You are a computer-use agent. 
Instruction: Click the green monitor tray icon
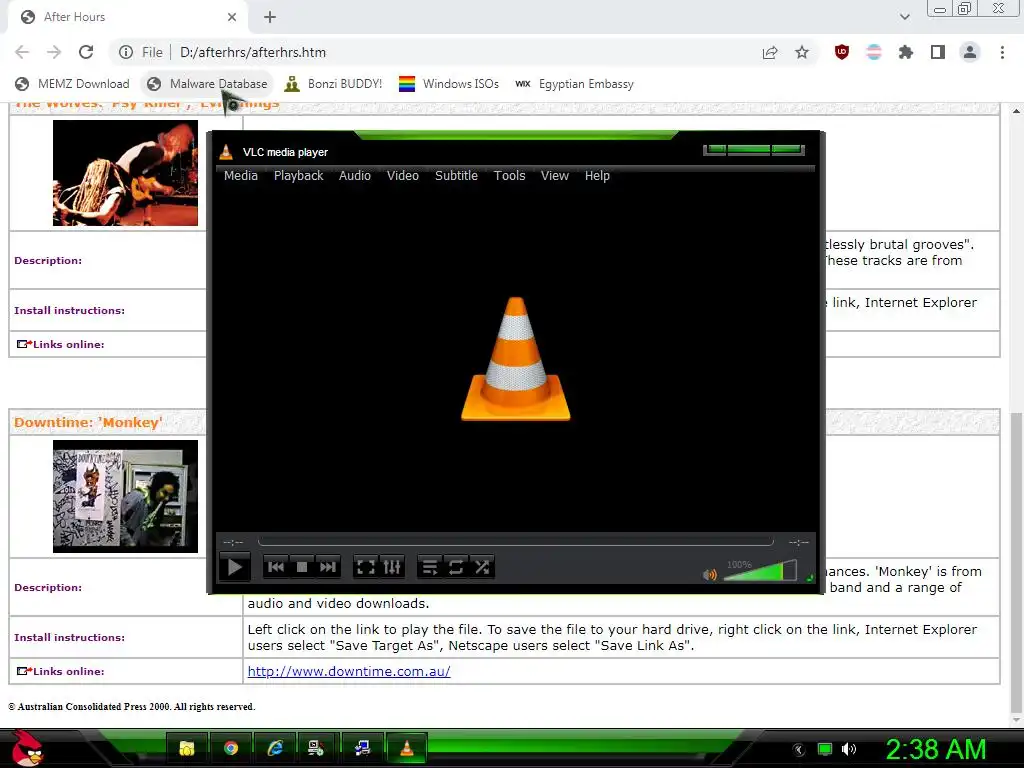(x=825, y=749)
